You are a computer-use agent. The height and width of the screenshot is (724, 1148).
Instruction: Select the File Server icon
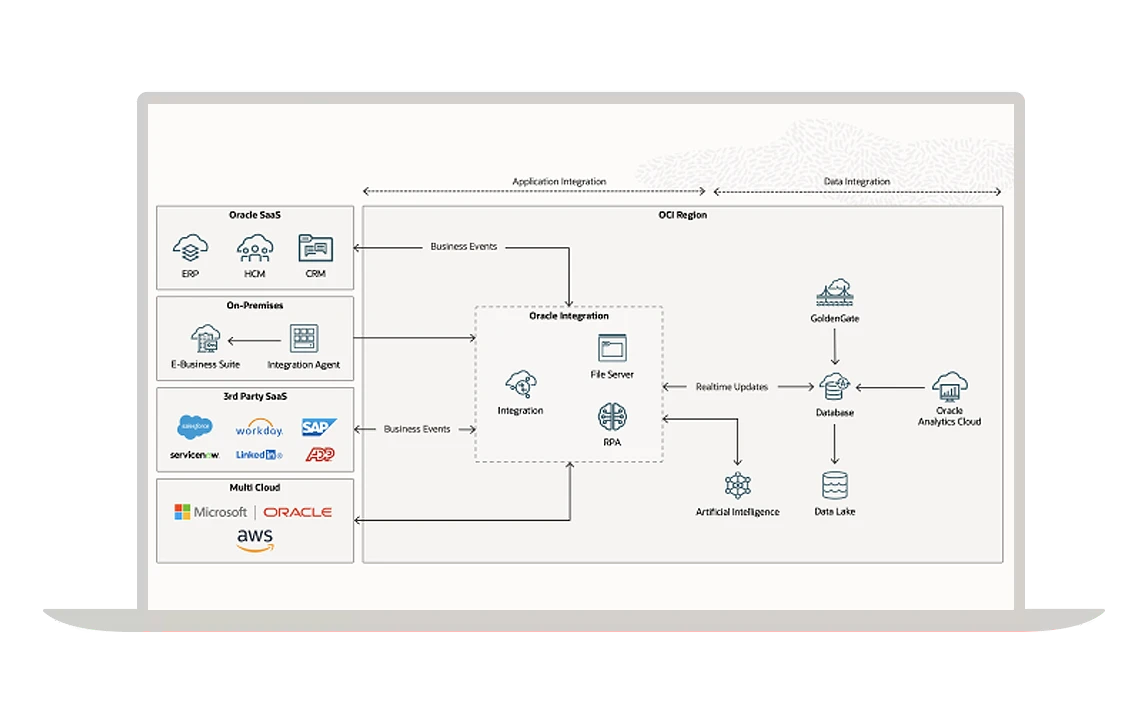pyautogui.click(x=612, y=349)
